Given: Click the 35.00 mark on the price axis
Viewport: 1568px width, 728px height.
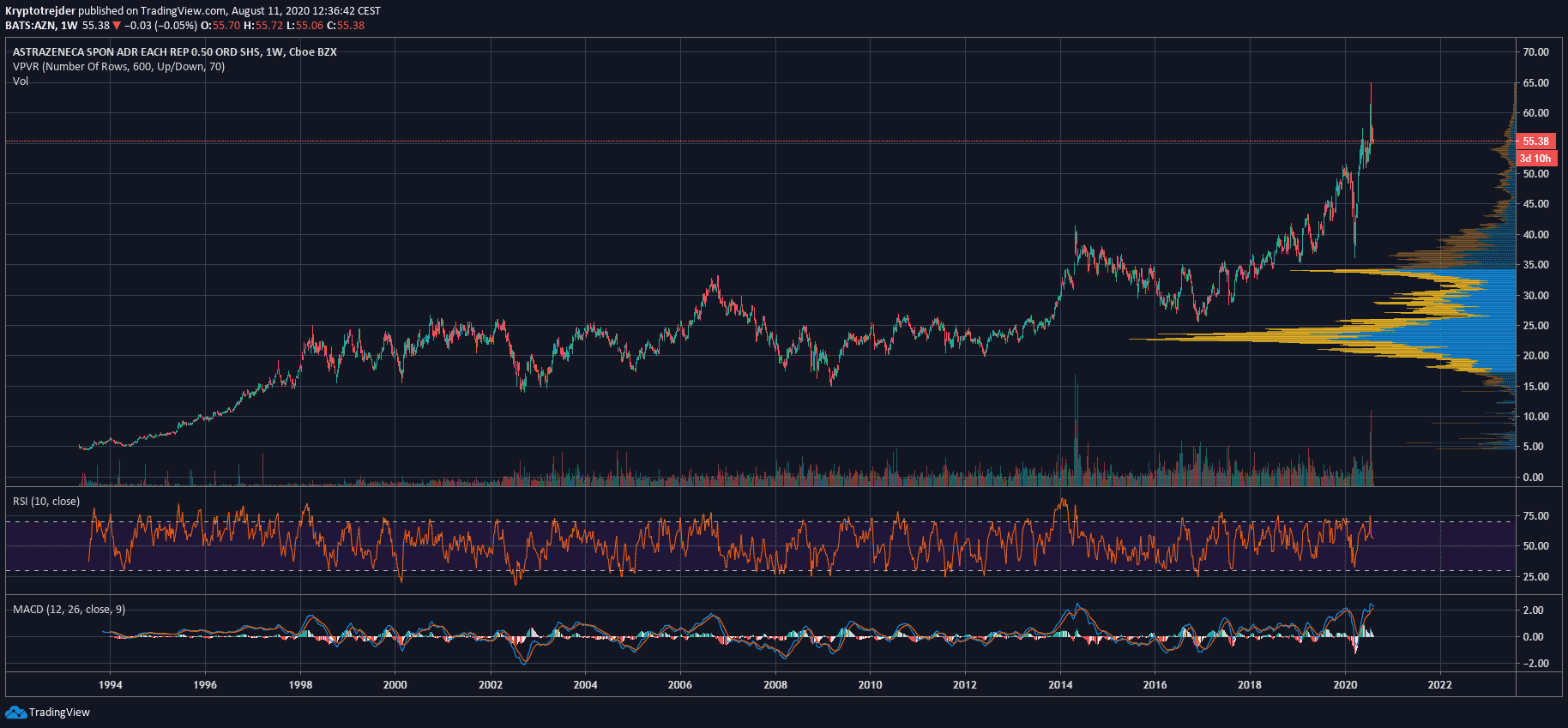Looking at the screenshot, I should tap(1535, 265).
